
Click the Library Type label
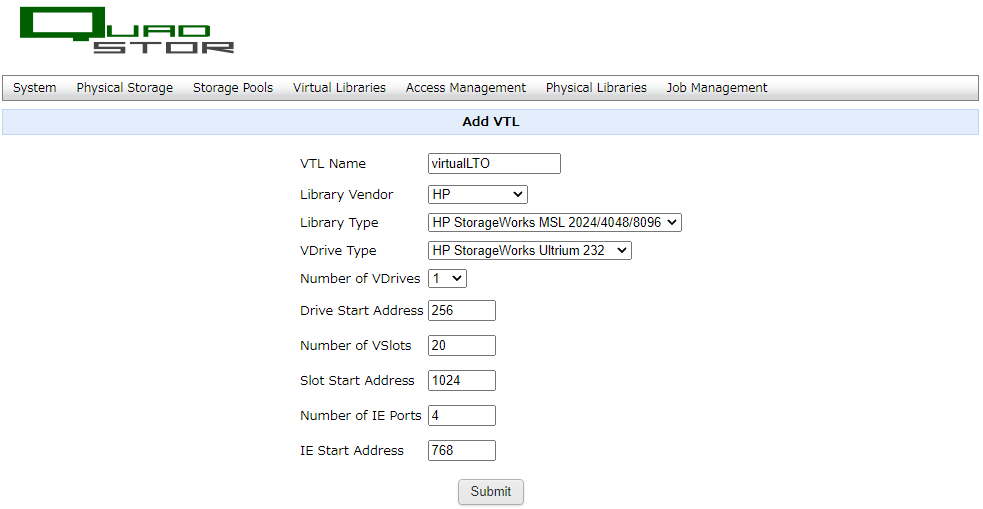[339, 223]
